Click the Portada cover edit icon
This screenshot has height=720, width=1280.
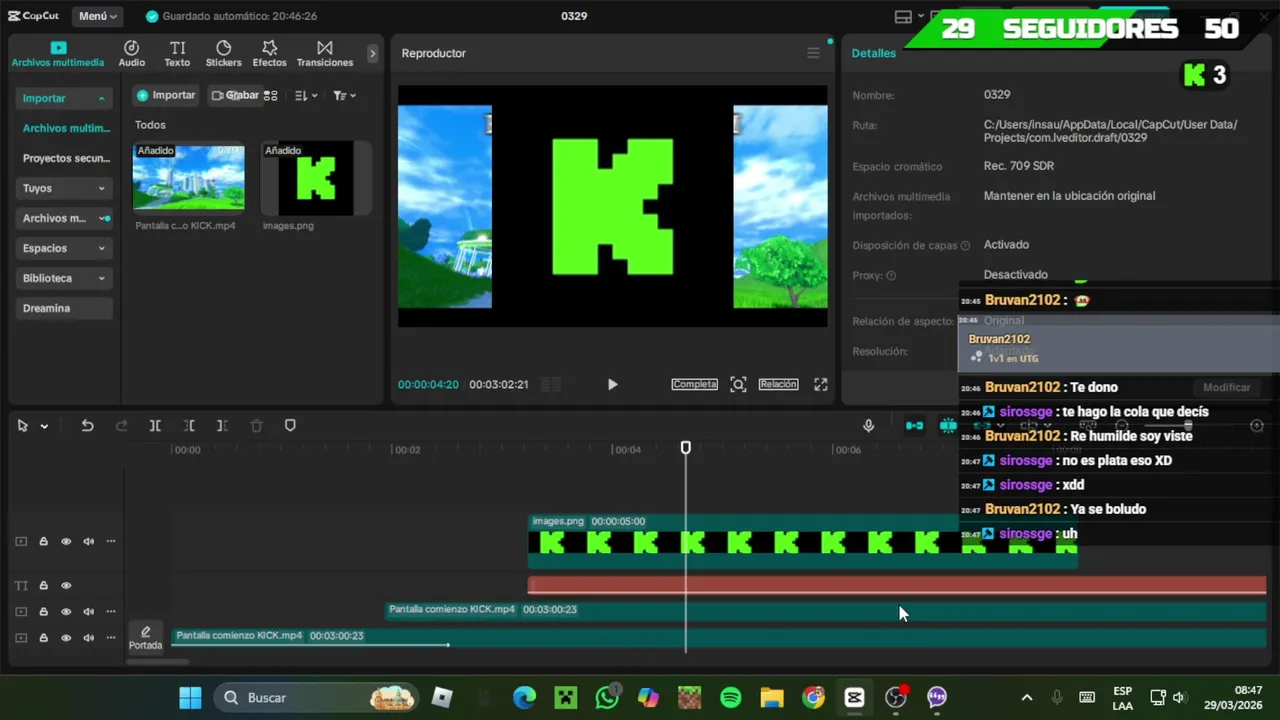145,637
